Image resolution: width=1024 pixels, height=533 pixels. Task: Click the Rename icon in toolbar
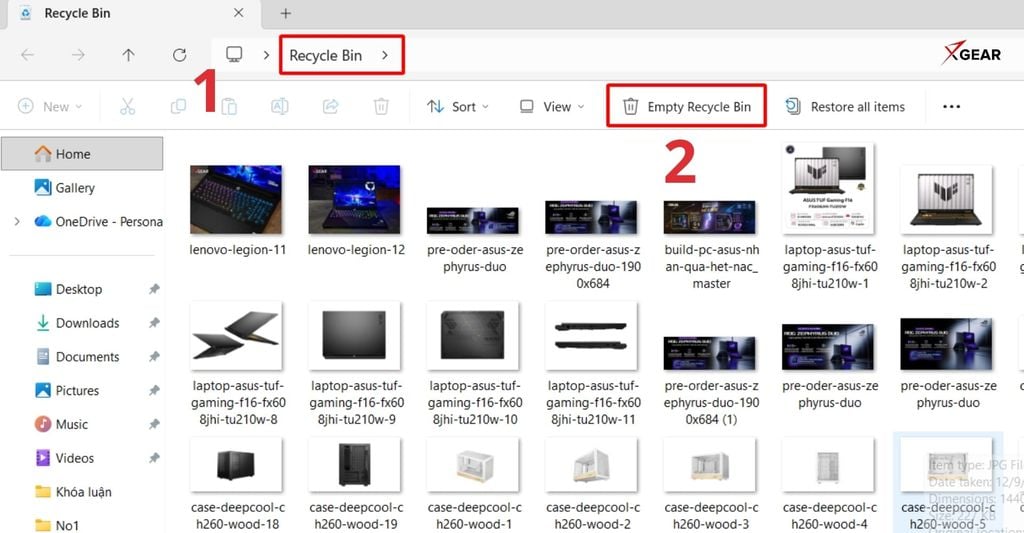(x=280, y=106)
